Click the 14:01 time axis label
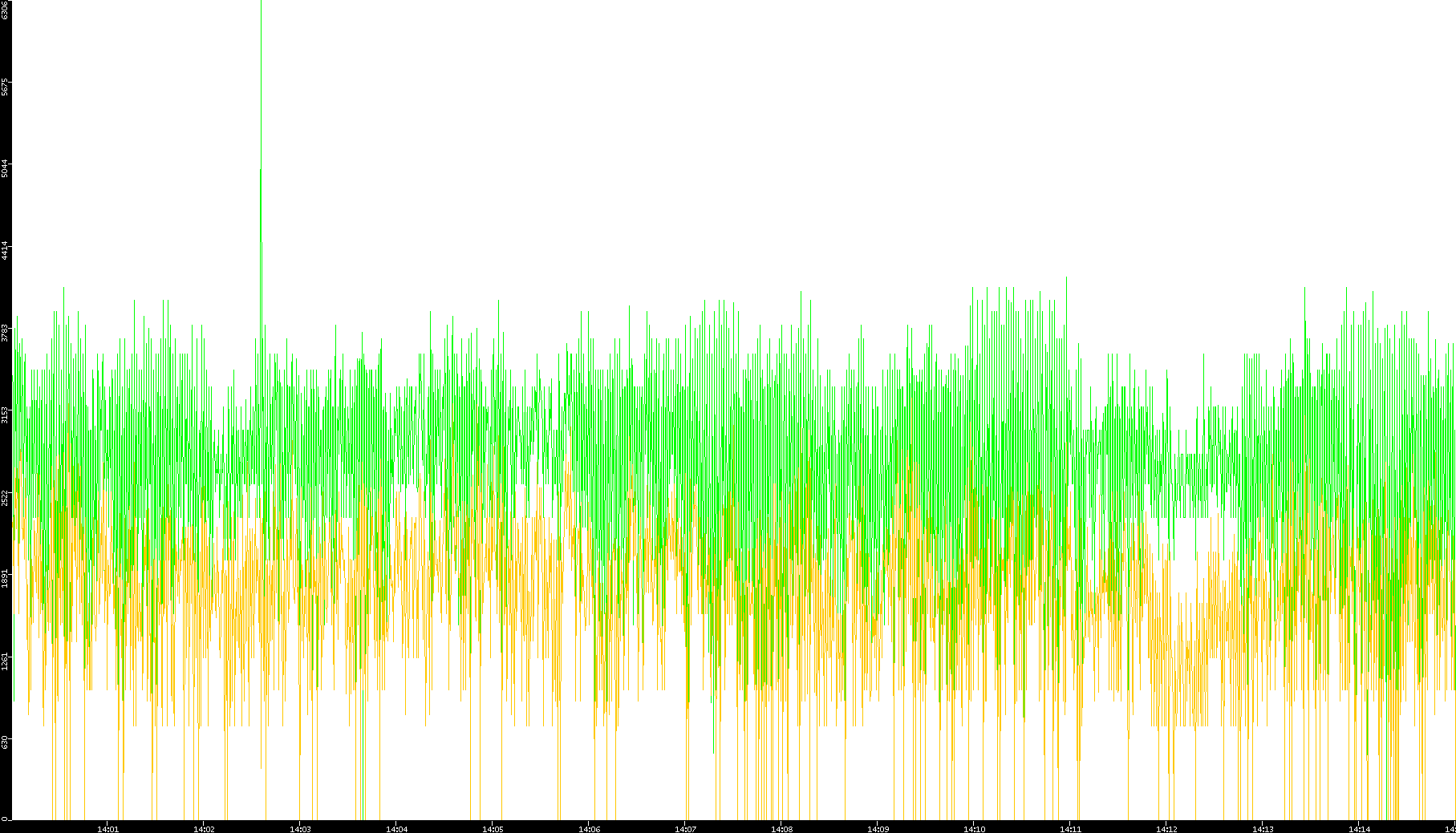The image size is (1456, 833). 107,828
